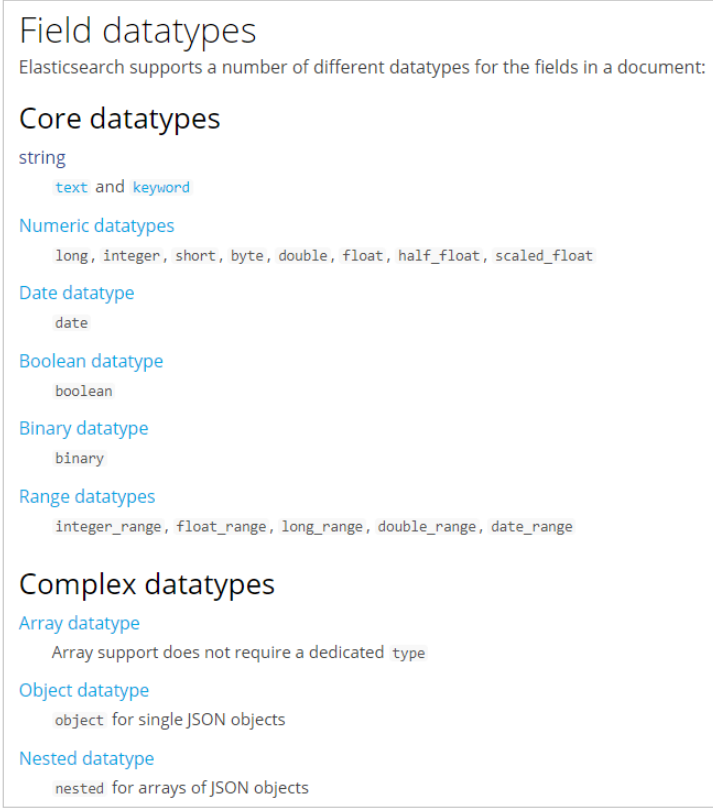Open the Array datatype link

pyautogui.click(x=79, y=623)
